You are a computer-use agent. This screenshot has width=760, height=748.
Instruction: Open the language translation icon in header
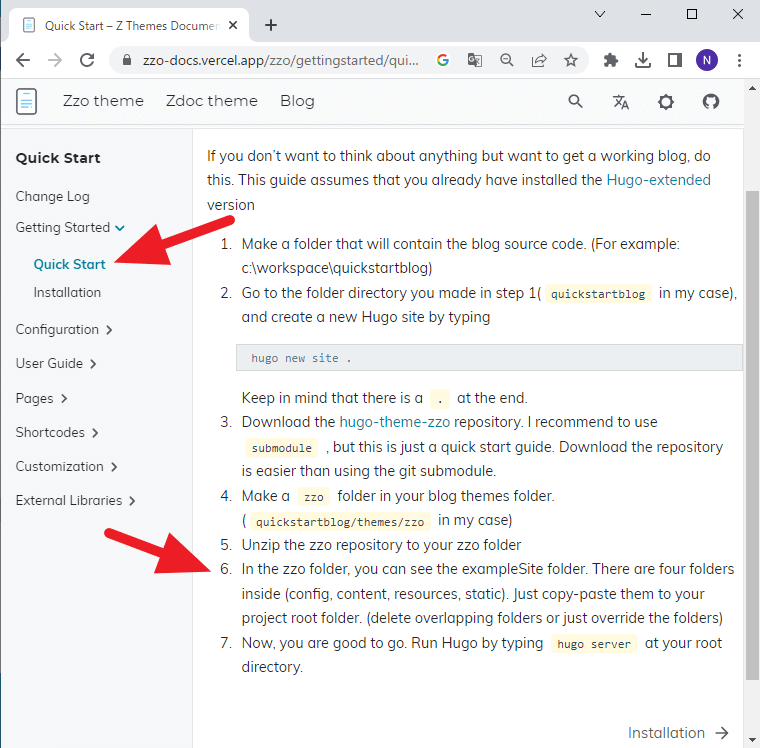point(621,101)
